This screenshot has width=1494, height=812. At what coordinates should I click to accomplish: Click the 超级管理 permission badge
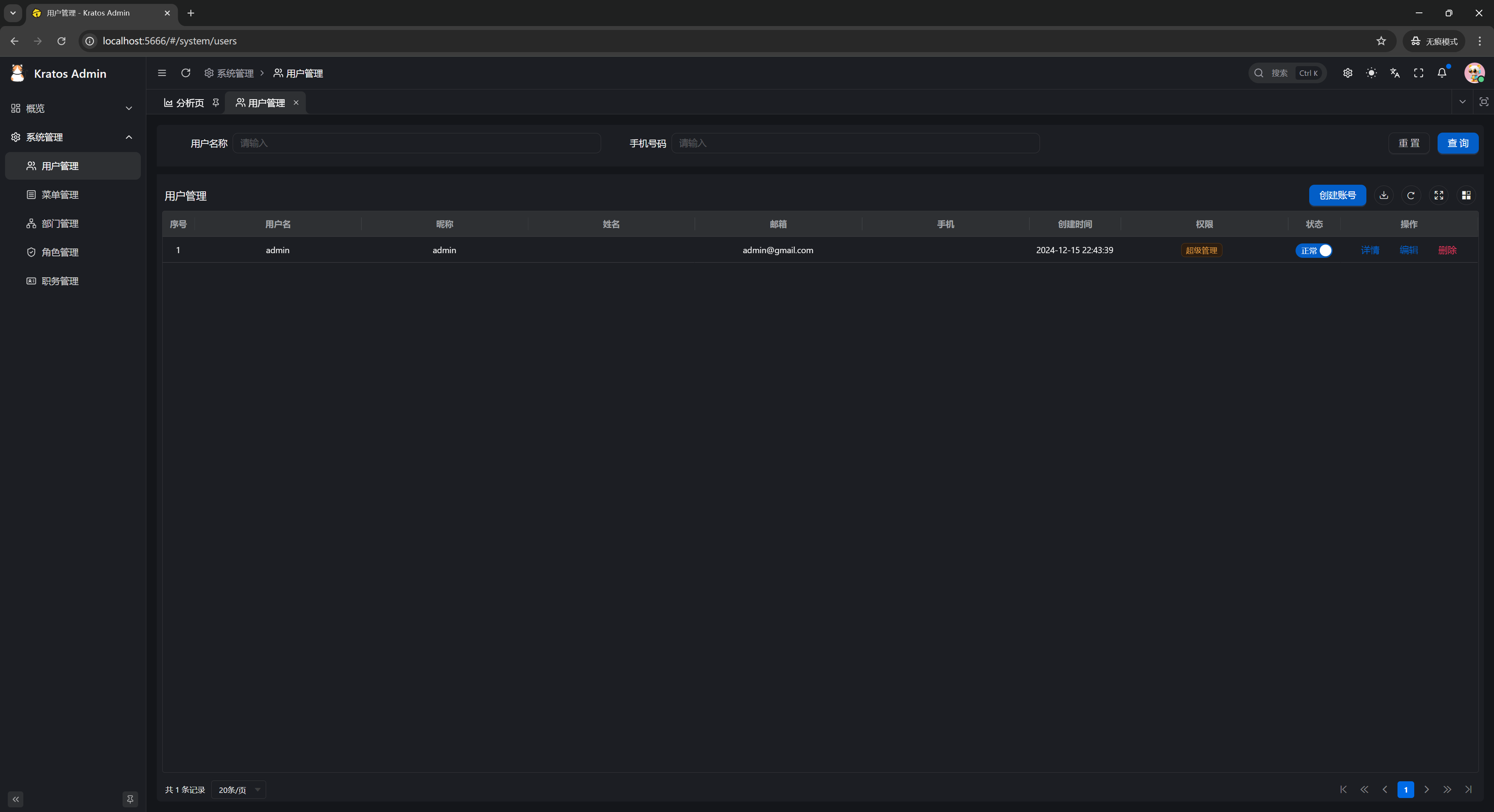[1201, 250]
